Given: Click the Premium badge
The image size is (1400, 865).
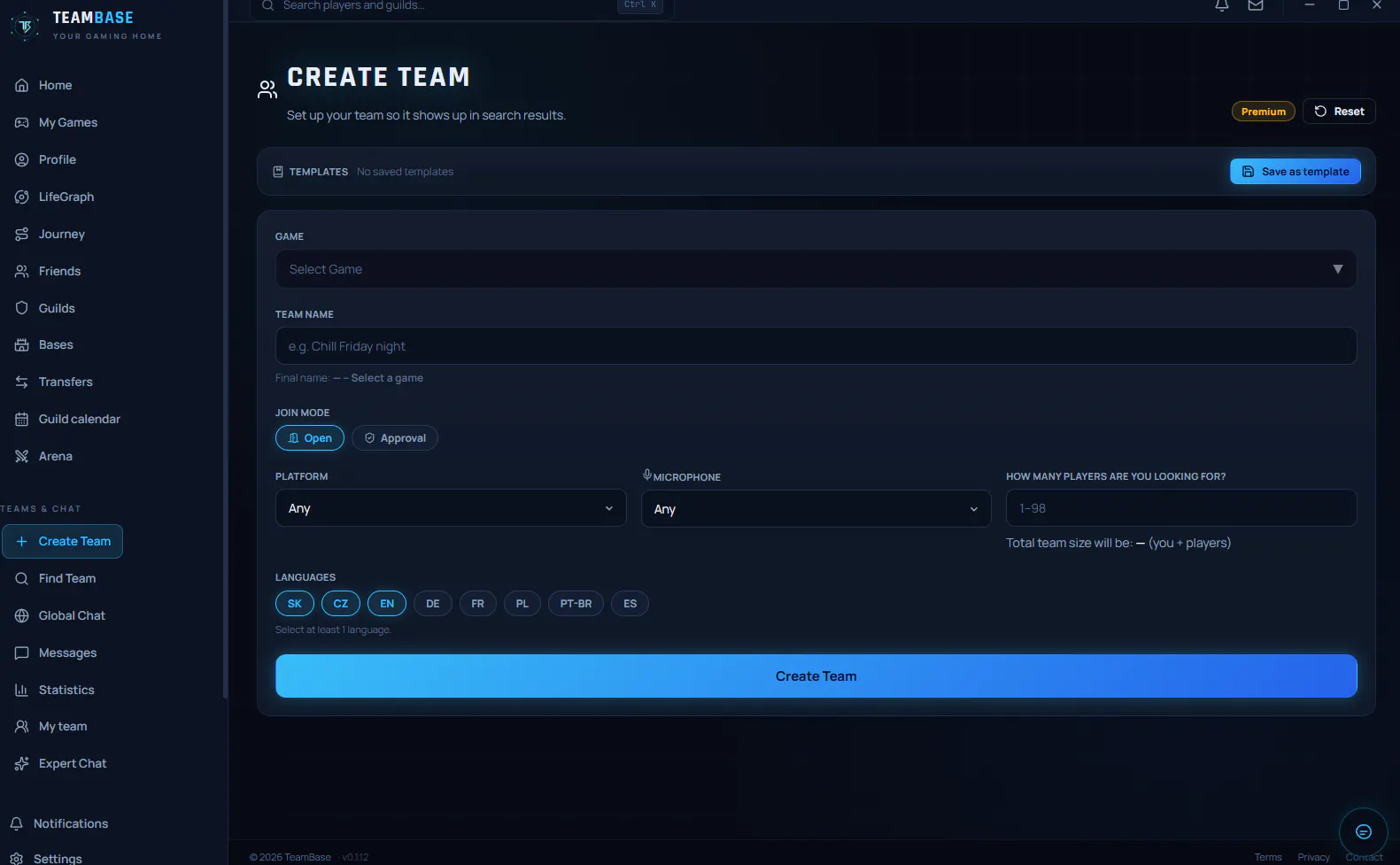Looking at the screenshot, I should coord(1264,112).
